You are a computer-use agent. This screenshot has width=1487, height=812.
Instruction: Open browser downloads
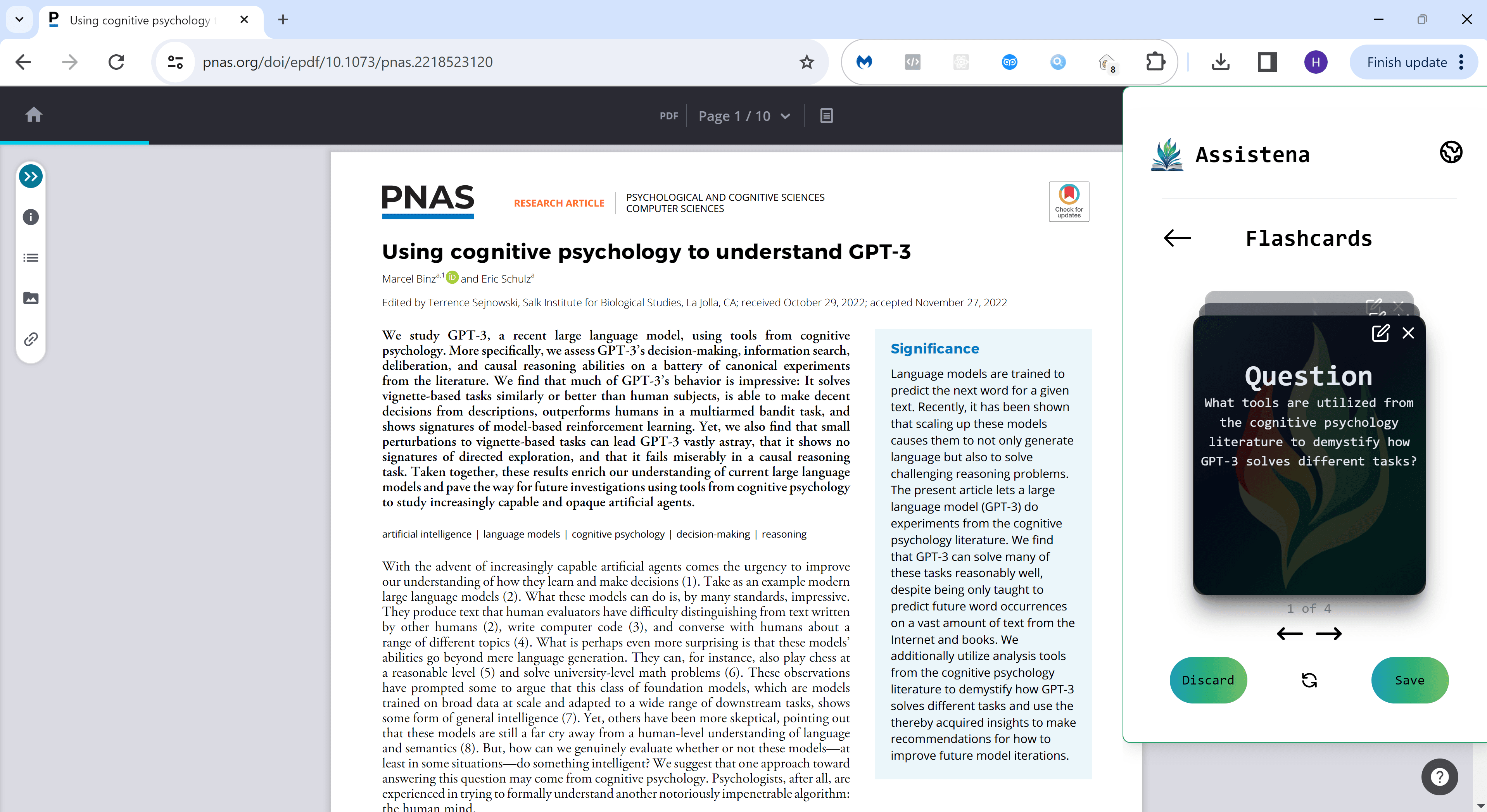(1220, 62)
